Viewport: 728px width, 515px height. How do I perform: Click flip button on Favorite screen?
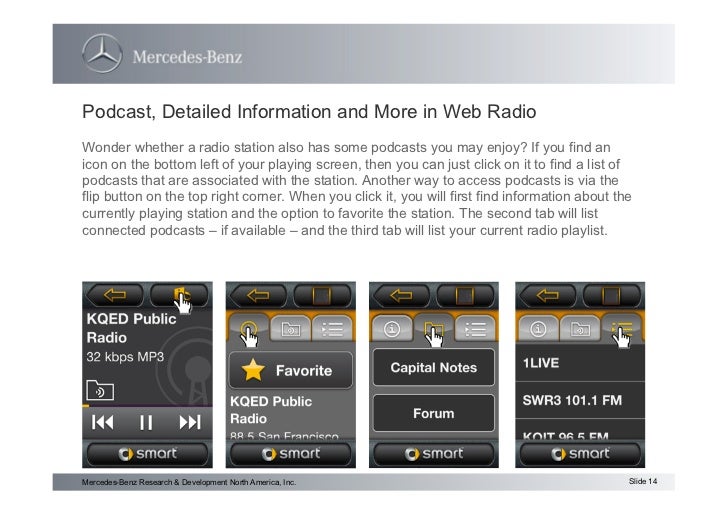tap(323, 295)
